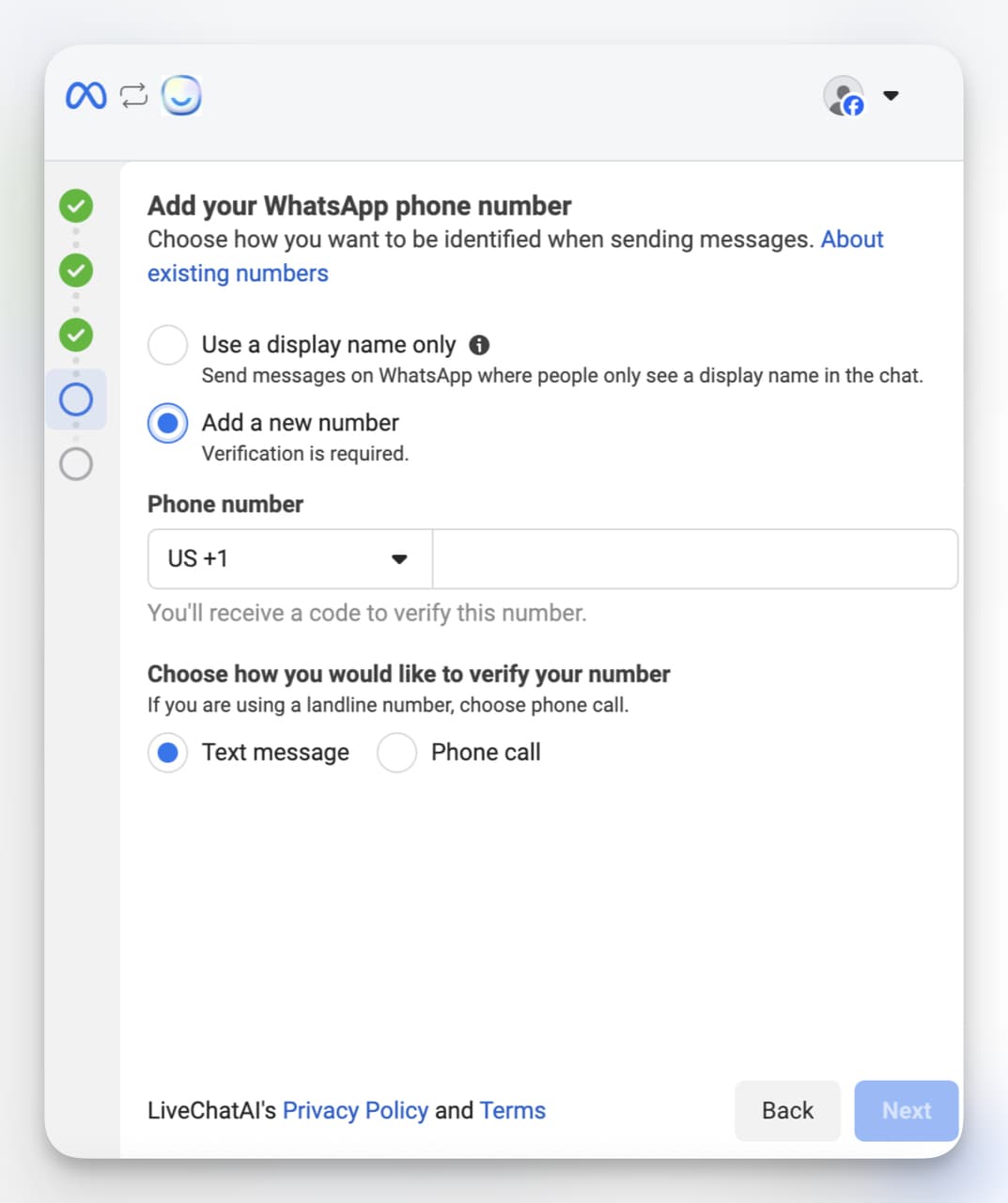1008x1203 pixels.
Task: Open LiveChatAI's Privacy Policy link
Action: [355, 1110]
